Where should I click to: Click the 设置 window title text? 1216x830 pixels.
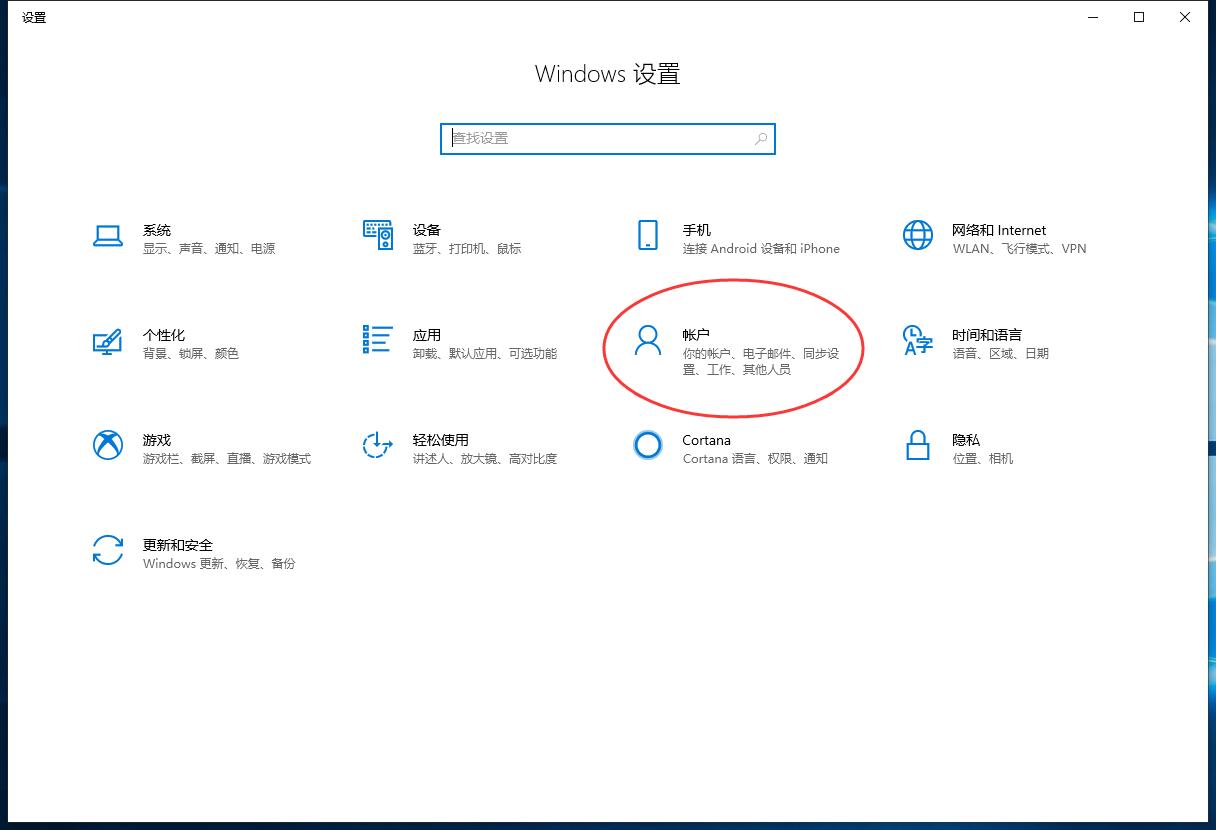34,18
